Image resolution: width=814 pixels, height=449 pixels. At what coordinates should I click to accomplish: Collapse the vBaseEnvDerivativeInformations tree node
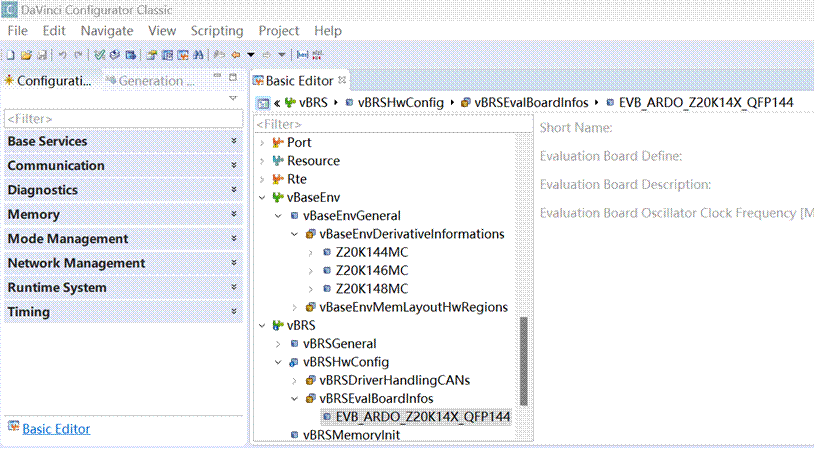point(294,234)
